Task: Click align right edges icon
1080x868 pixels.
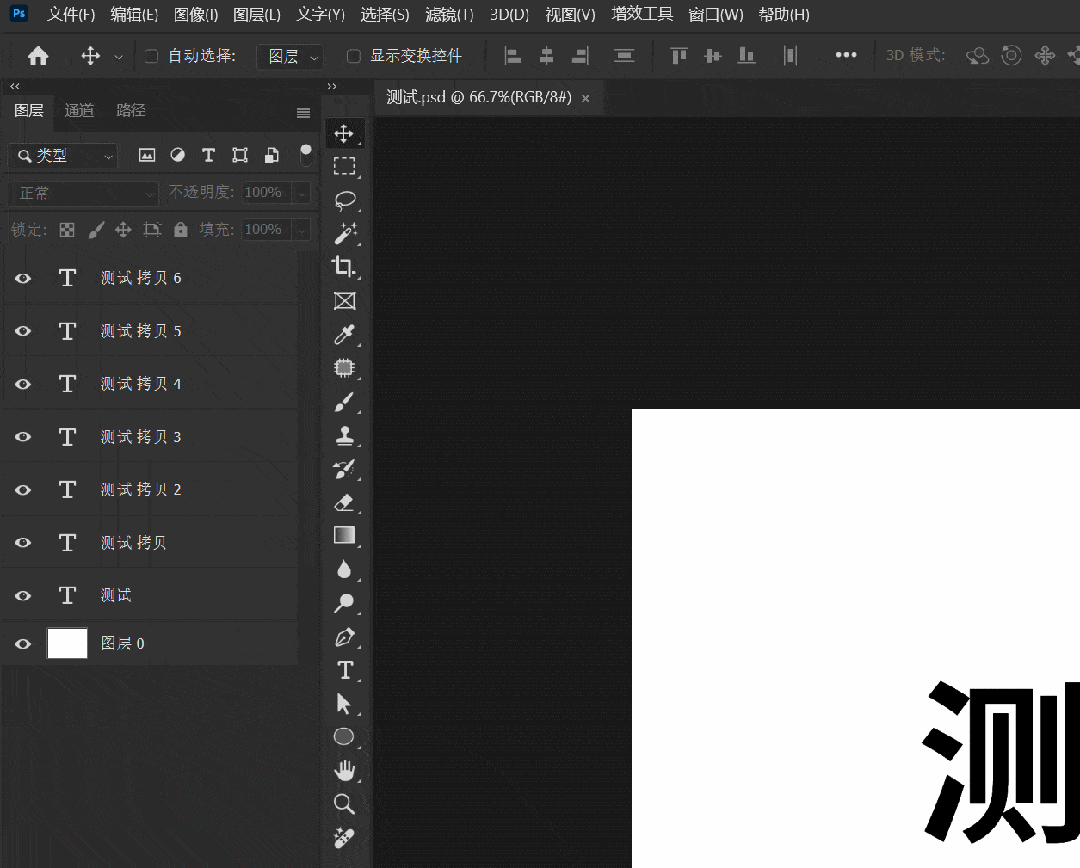Action: (x=580, y=56)
